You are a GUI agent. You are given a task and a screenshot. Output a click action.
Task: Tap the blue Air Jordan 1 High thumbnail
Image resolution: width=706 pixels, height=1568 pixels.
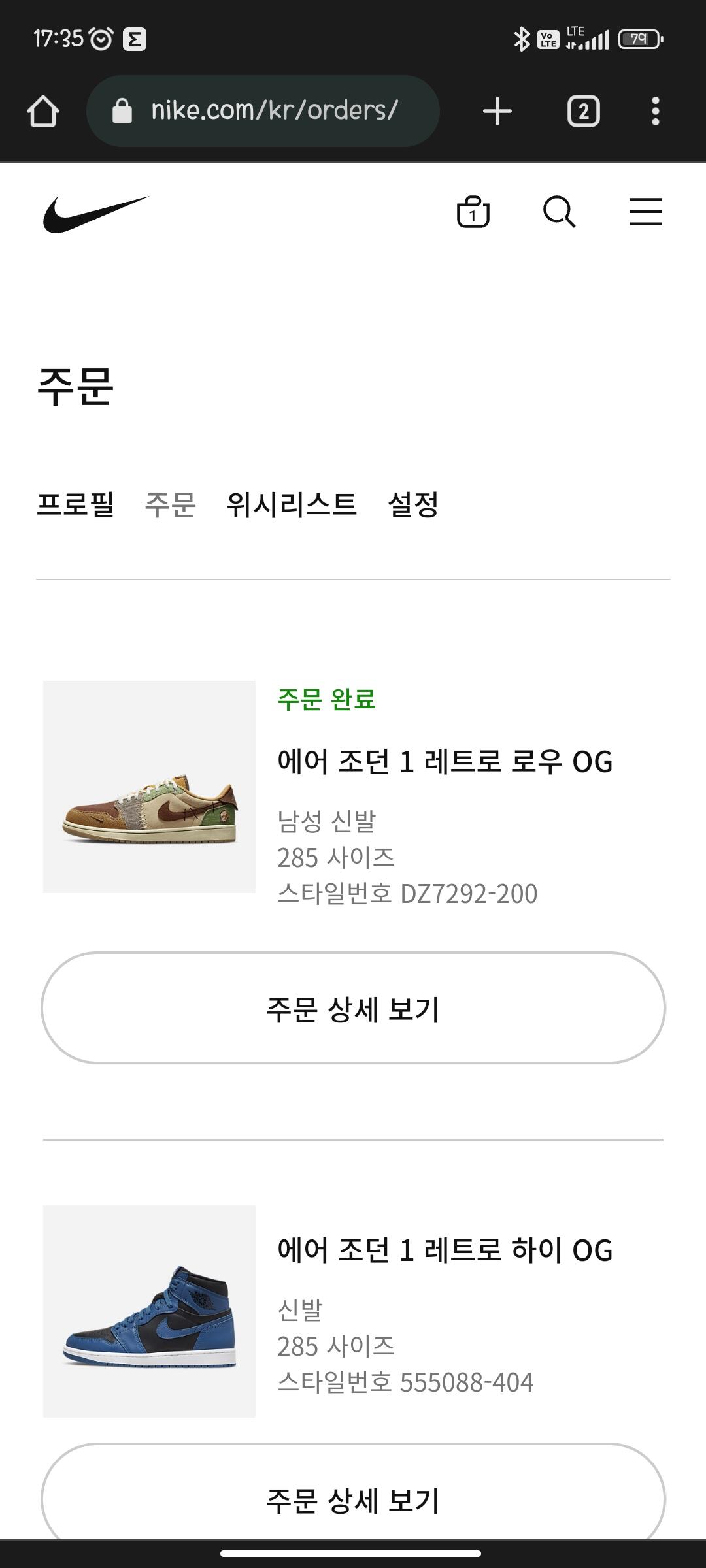[149, 1311]
